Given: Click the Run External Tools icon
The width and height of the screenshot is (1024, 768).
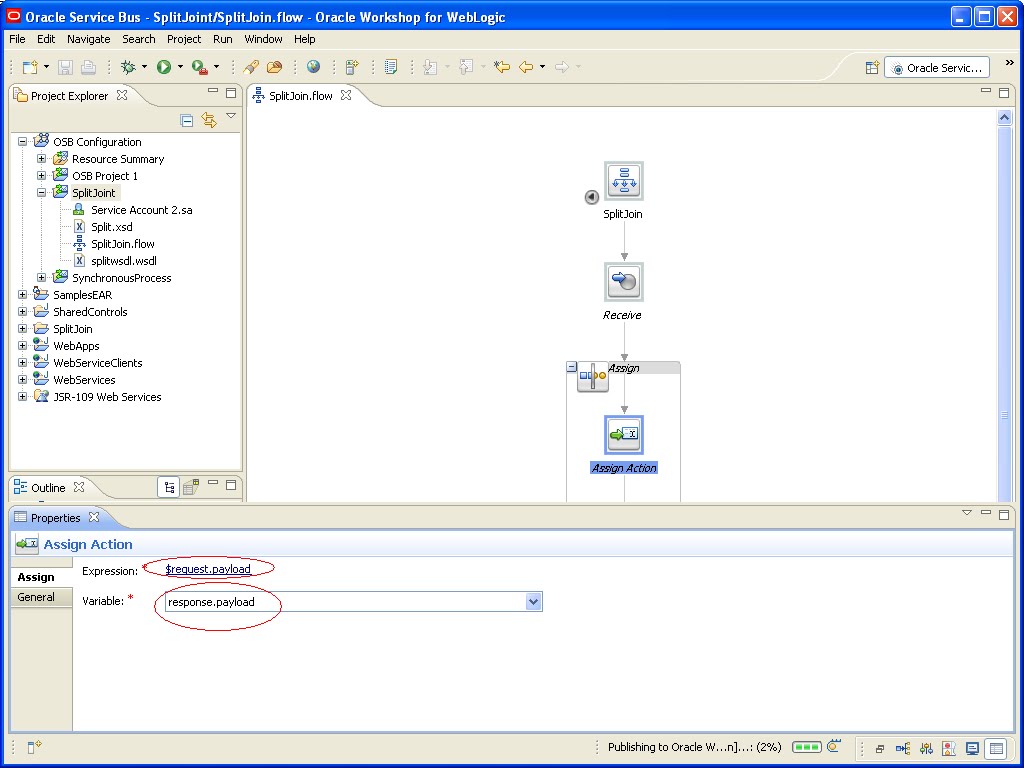Looking at the screenshot, I should [x=200, y=67].
